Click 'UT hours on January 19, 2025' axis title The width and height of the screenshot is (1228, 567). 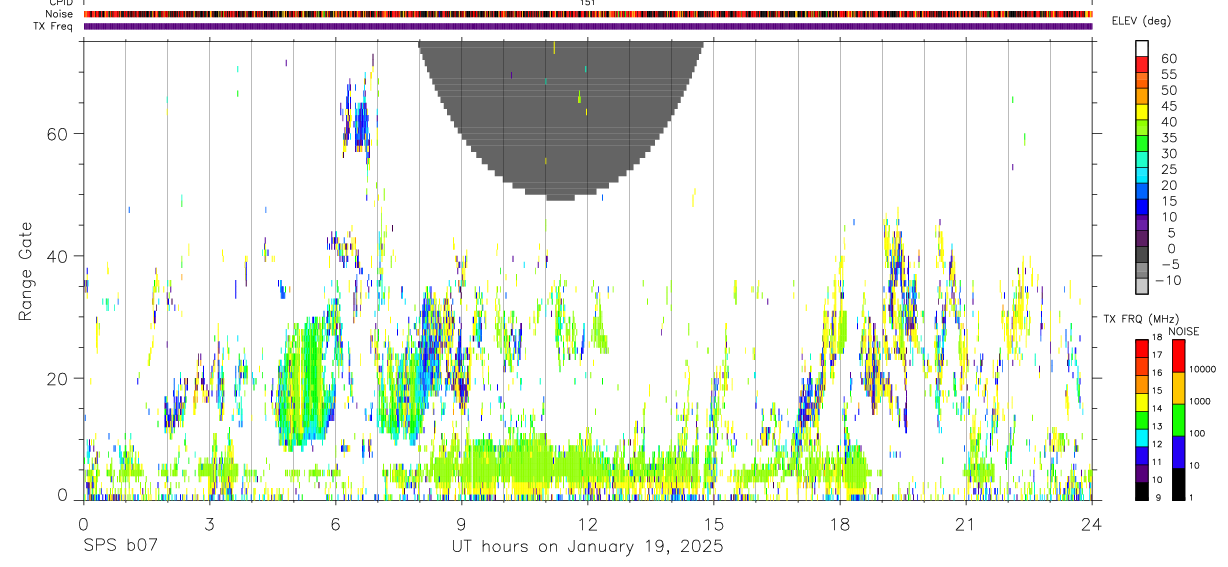pos(587,547)
